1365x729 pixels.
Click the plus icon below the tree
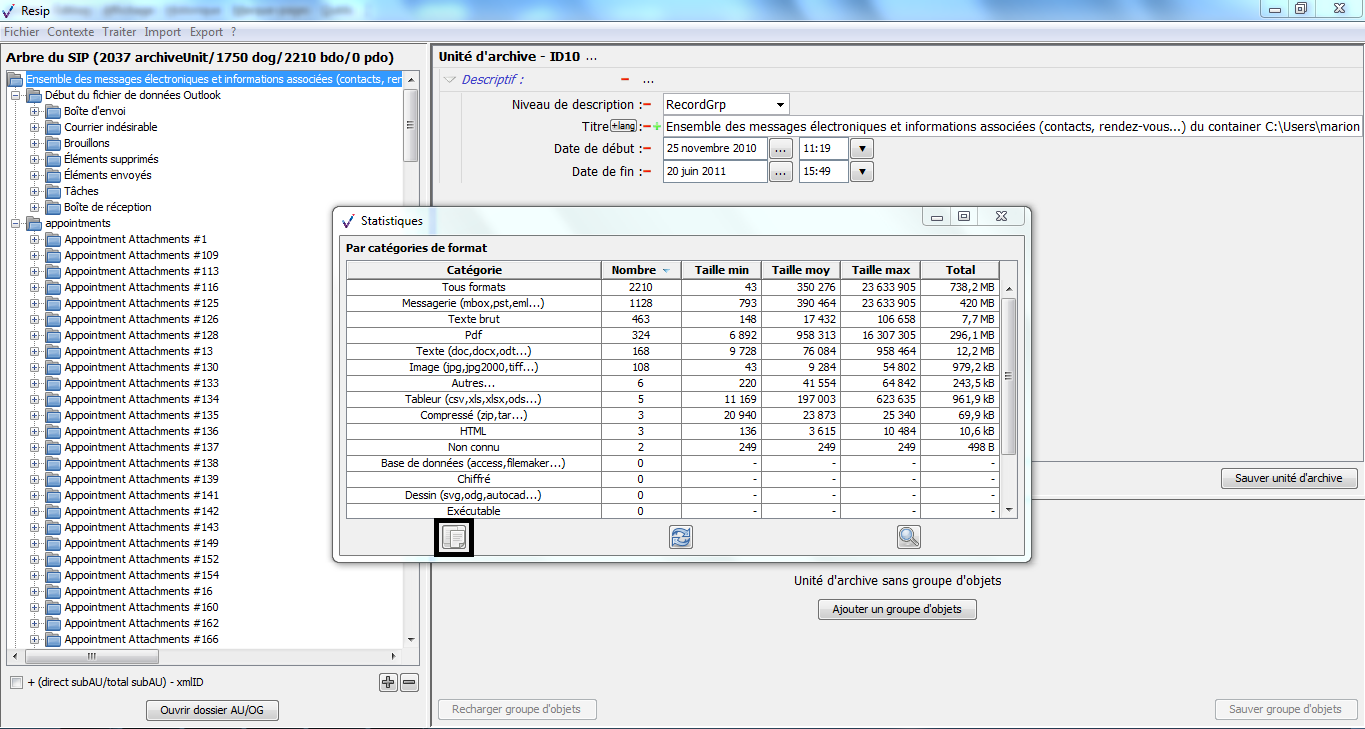tap(389, 682)
